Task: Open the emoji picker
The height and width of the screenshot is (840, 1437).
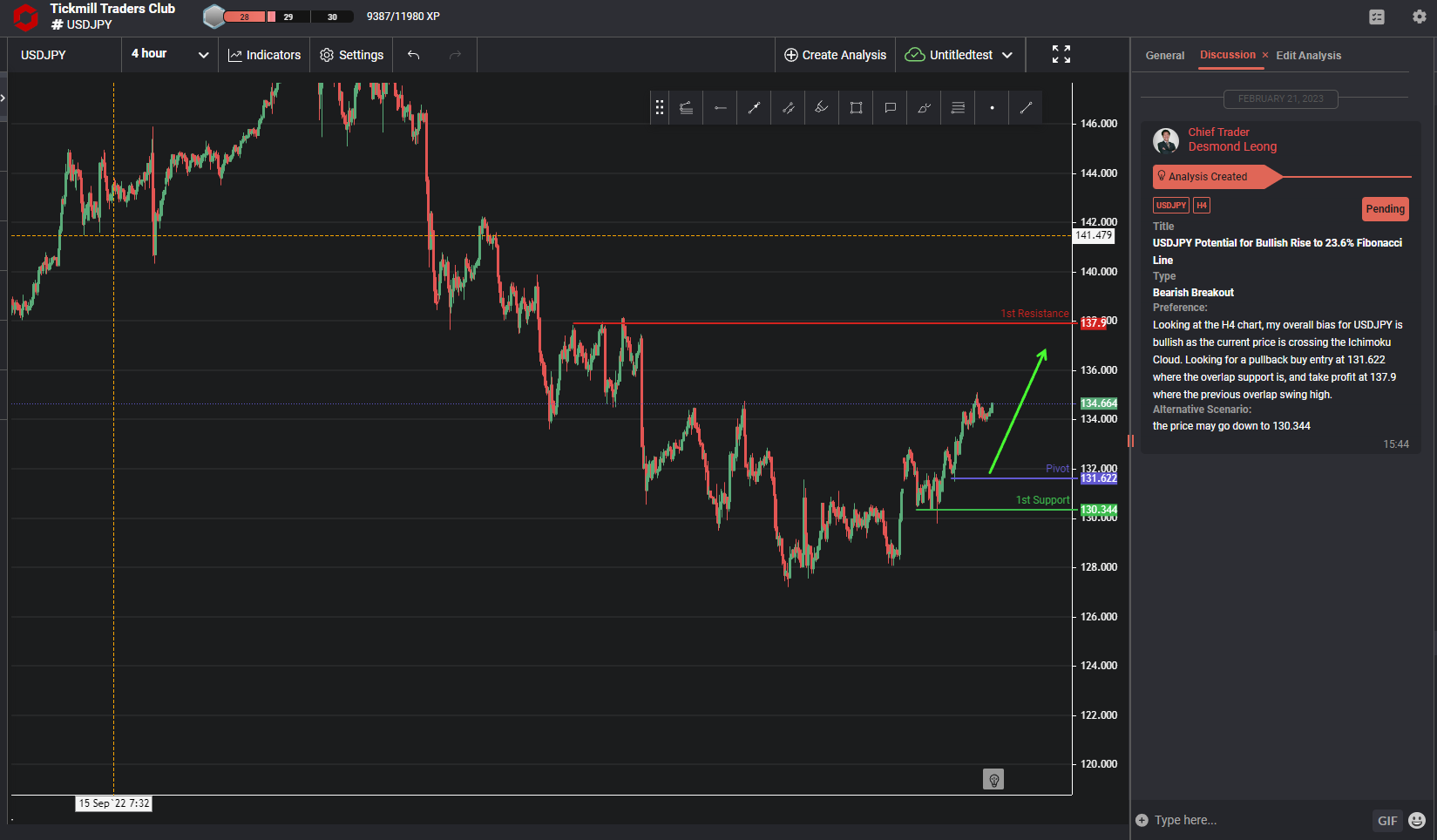Action: [x=1417, y=820]
